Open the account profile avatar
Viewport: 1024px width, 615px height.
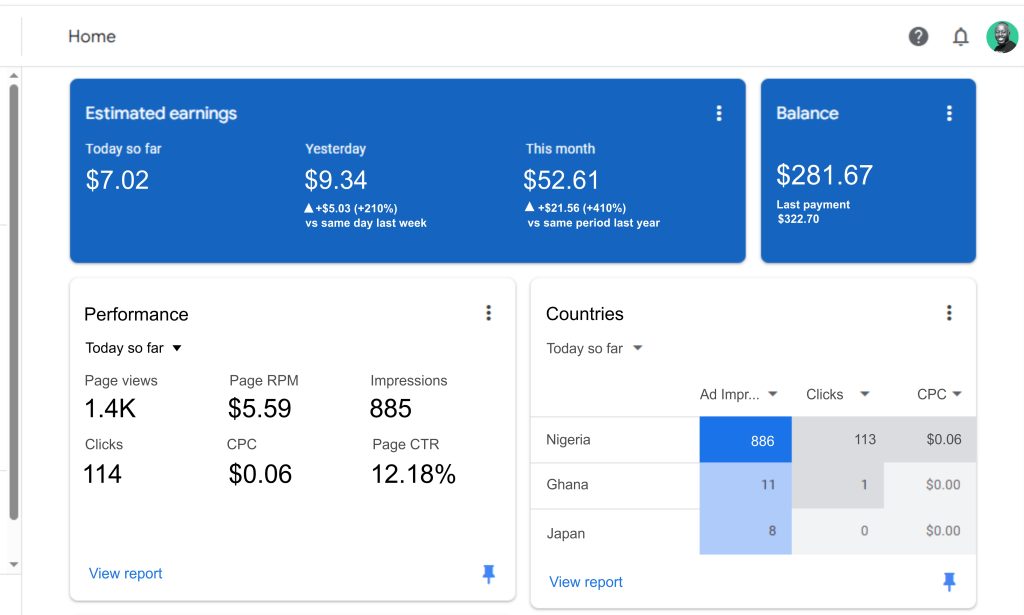[1001, 37]
